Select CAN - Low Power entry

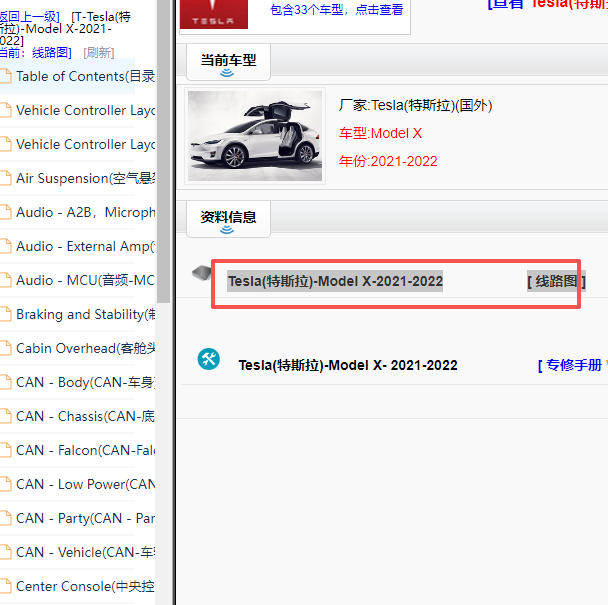[x=85, y=484]
